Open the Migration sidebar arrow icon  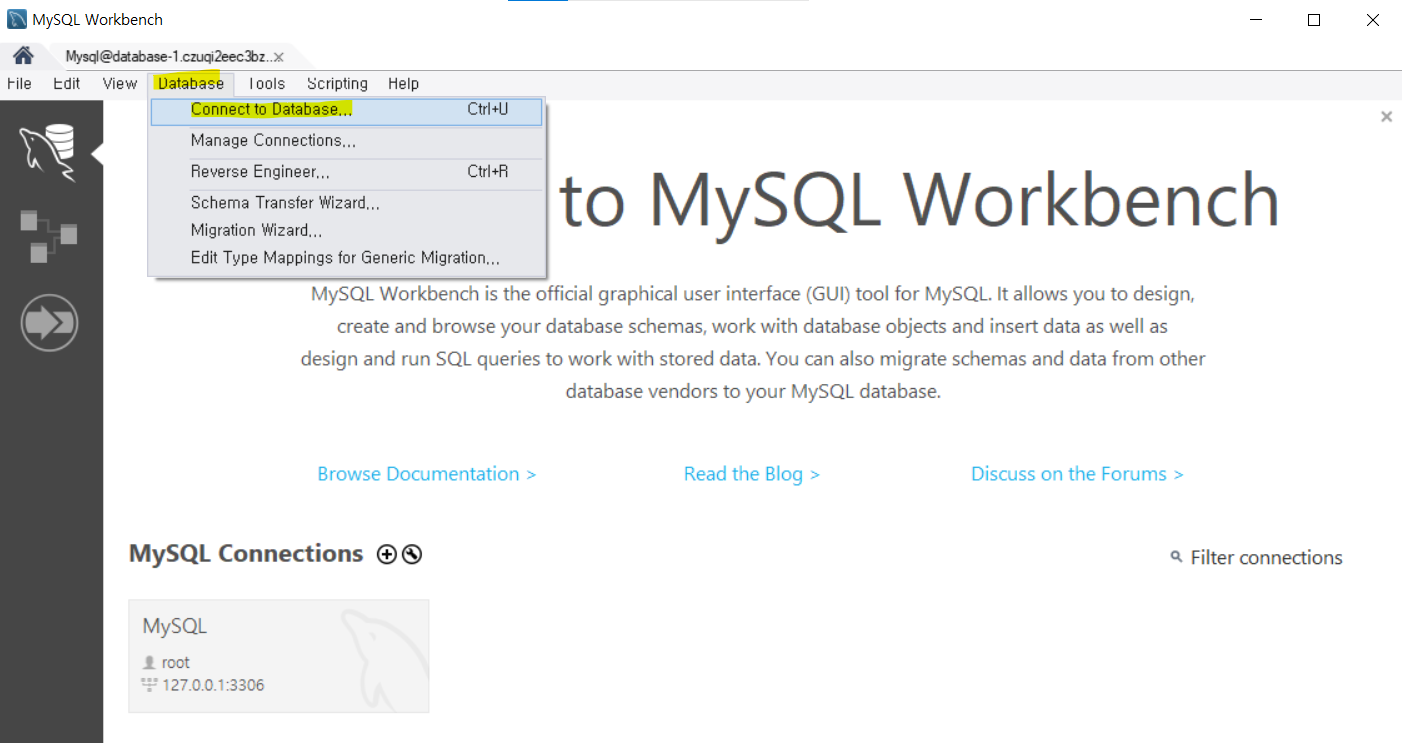click(49, 324)
